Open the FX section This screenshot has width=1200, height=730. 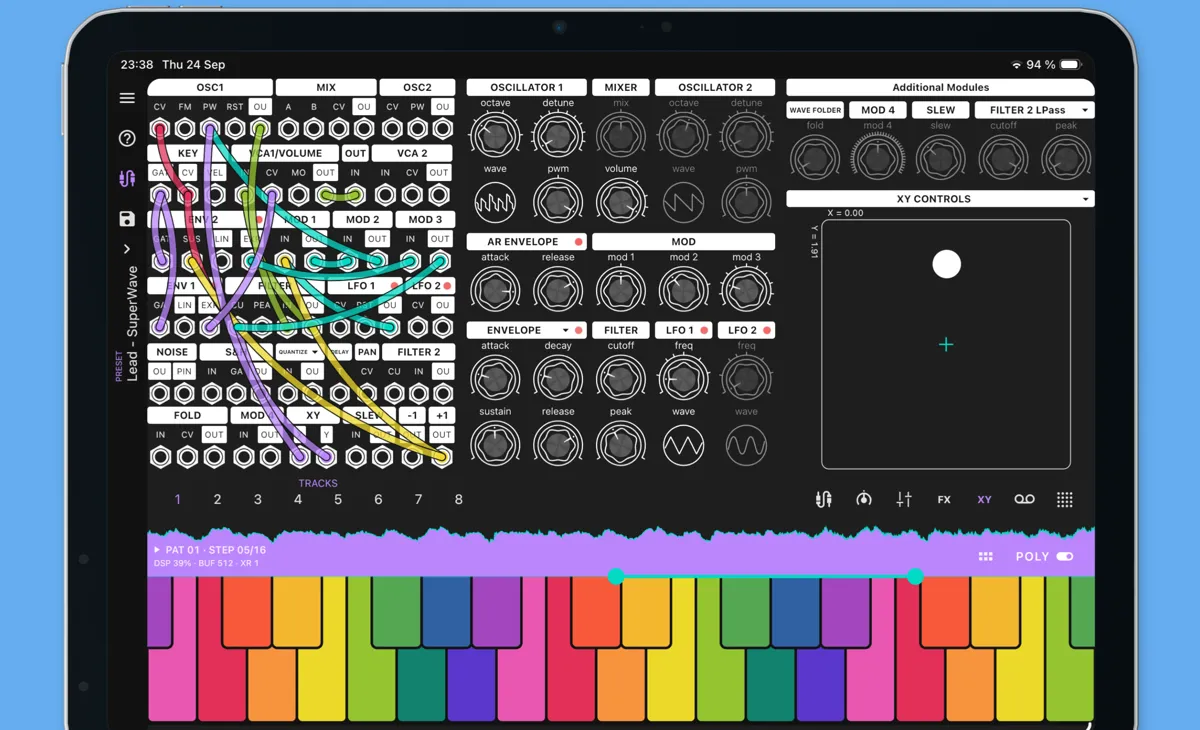(x=944, y=499)
